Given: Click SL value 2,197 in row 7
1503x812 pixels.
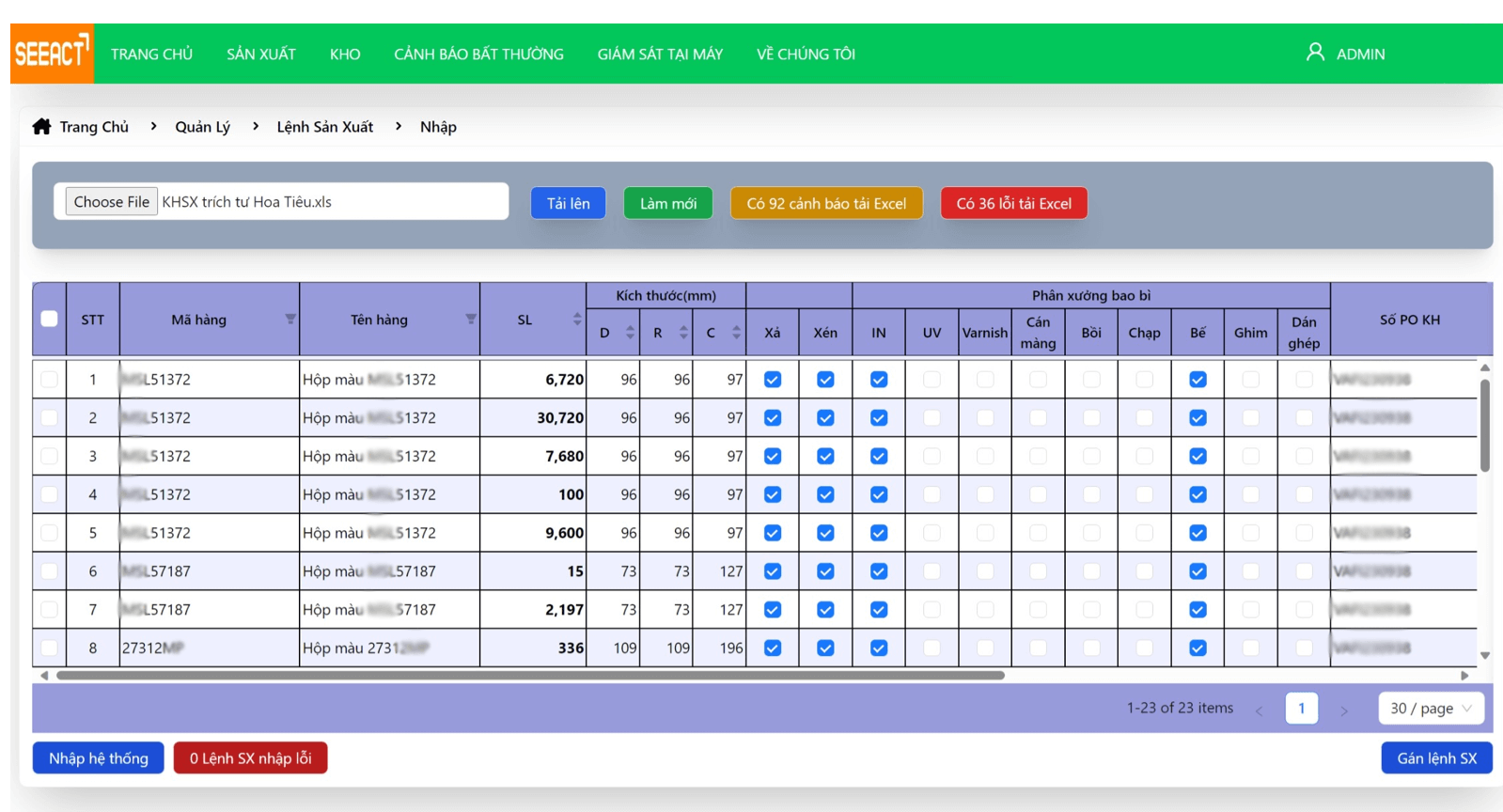Looking at the screenshot, I should (564, 609).
